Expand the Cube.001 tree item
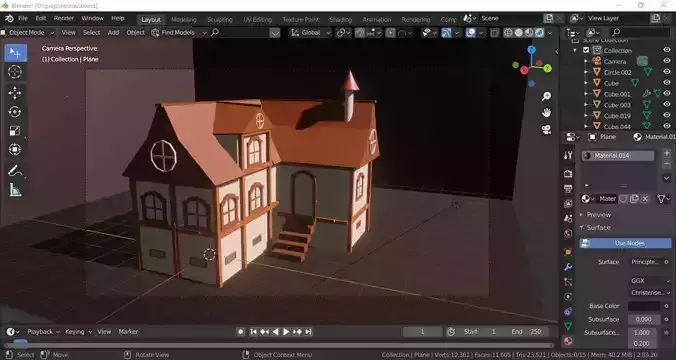Image resolution: width=676 pixels, height=360 pixels. point(586,94)
